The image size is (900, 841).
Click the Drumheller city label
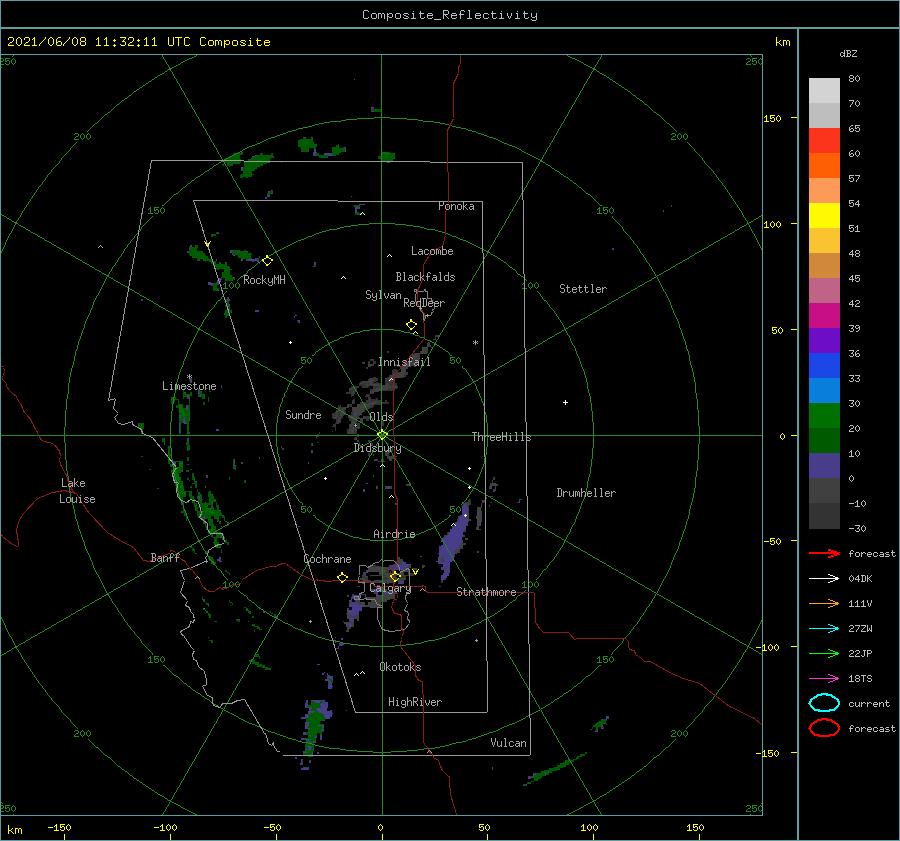[x=586, y=493]
